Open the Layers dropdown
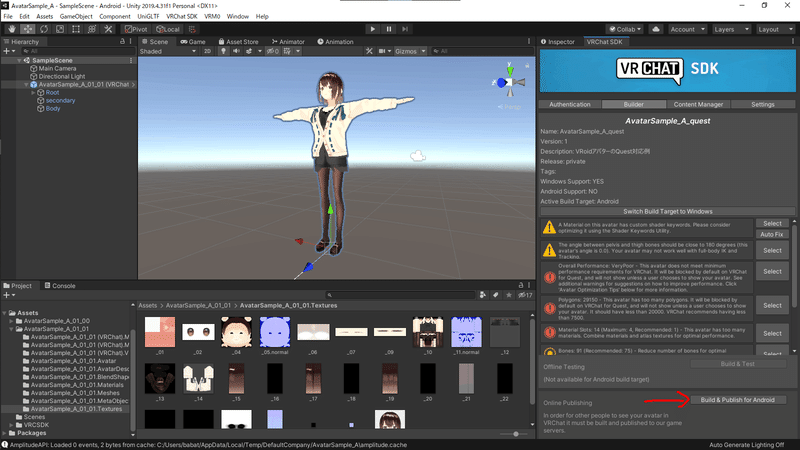 pos(731,29)
